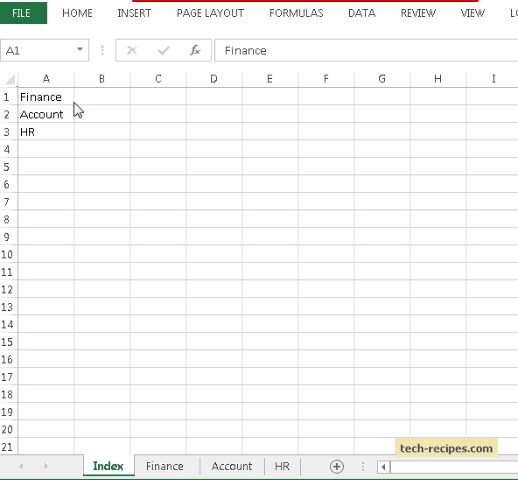Open the PAGE LAYOUT ribbon tab
This screenshot has width=518, height=480.
tap(210, 13)
